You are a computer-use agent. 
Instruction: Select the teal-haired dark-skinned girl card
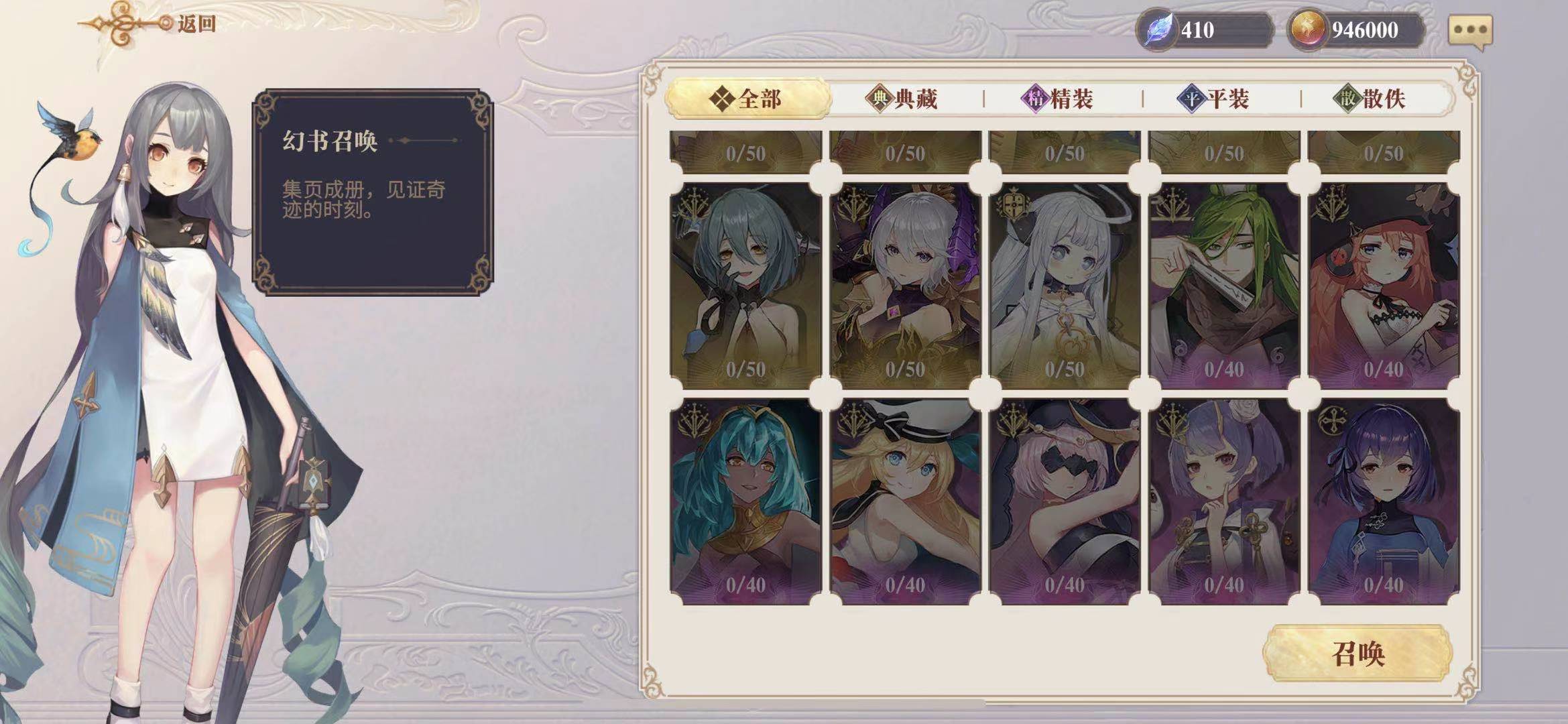(745, 501)
